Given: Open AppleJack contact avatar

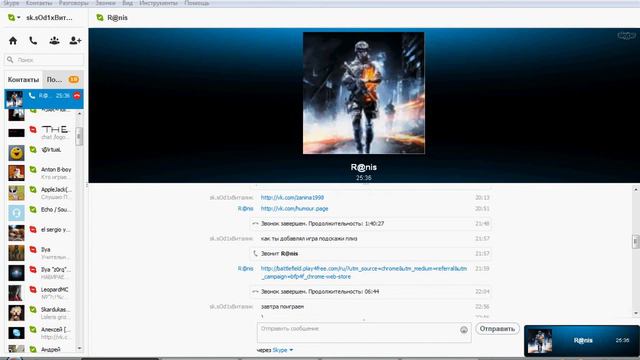Looking at the screenshot, I should (16, 193).
